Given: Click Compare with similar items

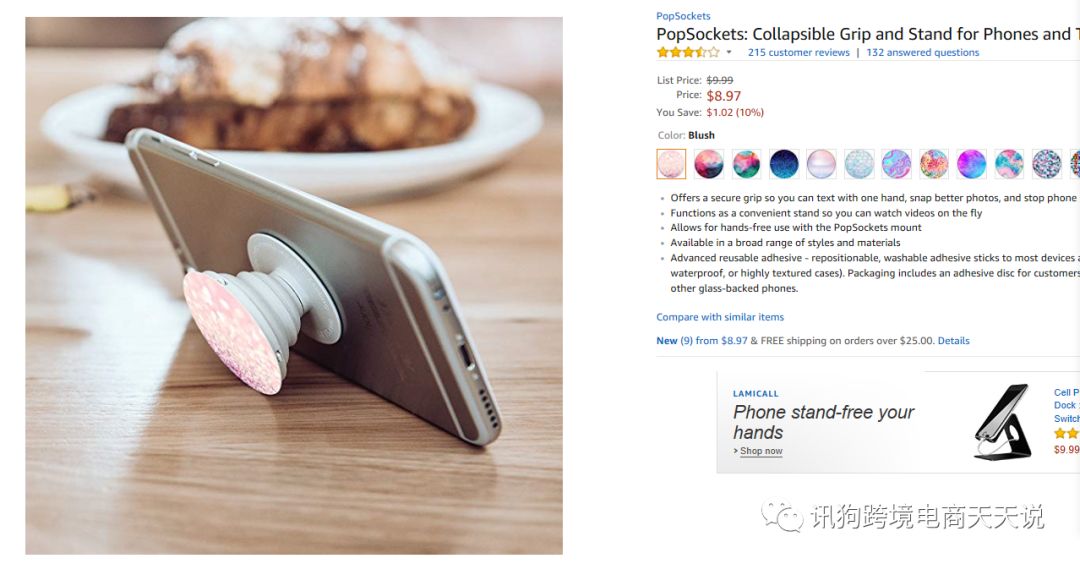Looking at the screenshot, I should (720, 317).
